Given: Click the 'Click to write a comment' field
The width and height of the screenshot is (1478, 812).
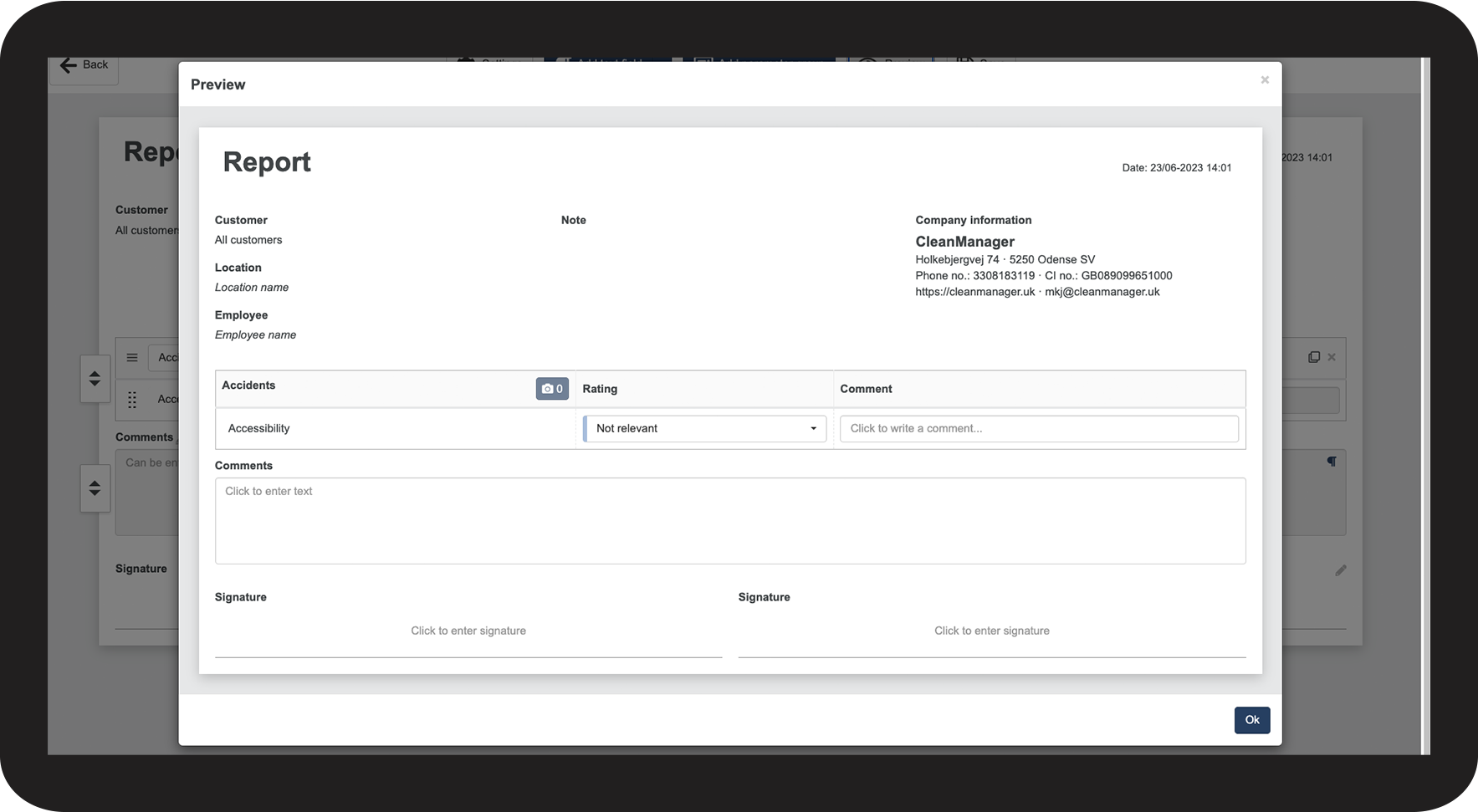Looking at the screenshot, I should pyautogui.click(x=1039, y=429).
